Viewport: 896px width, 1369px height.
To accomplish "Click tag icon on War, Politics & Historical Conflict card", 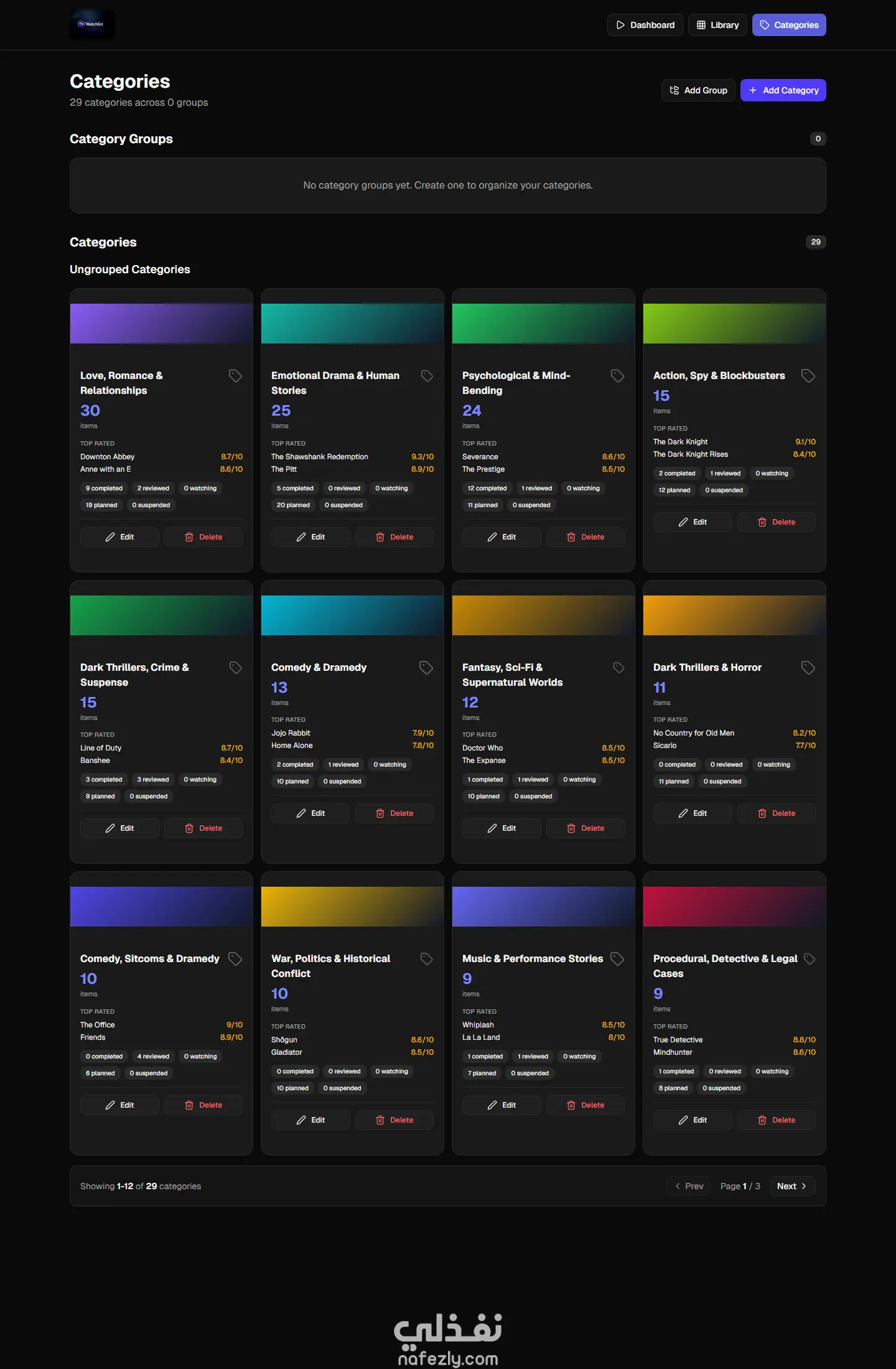I will click(x=426, y=959).
